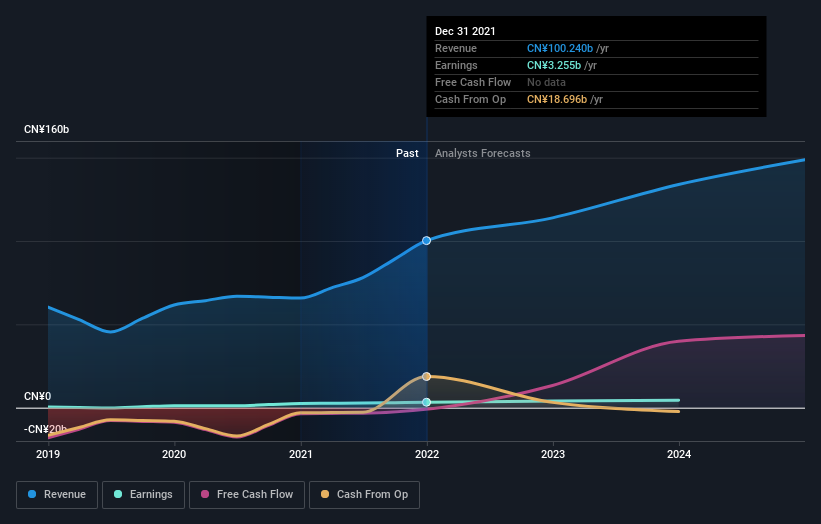
Task: Toggle the Earnings legend series
Action: [x=143, y=495]
